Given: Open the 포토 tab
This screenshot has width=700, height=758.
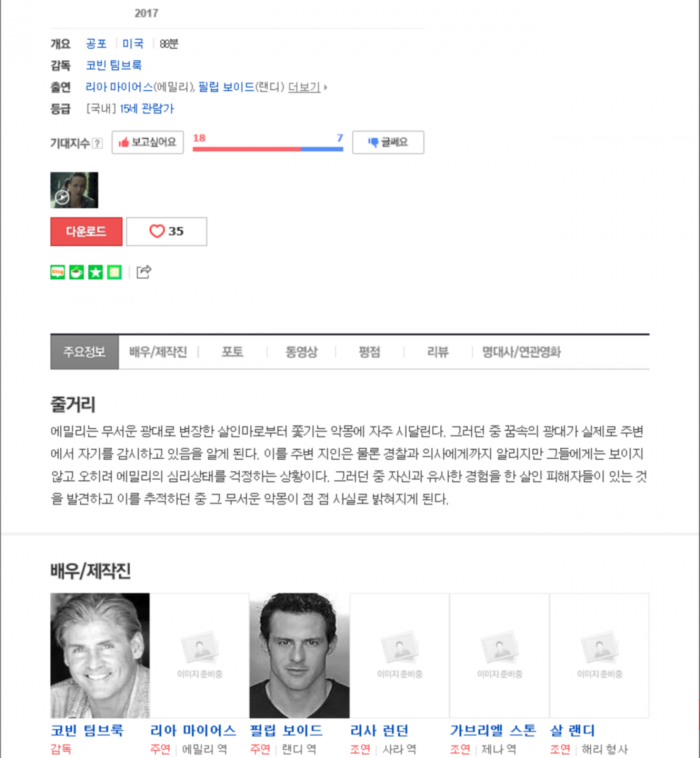Looking at the screenshot, I should [233, 352].
